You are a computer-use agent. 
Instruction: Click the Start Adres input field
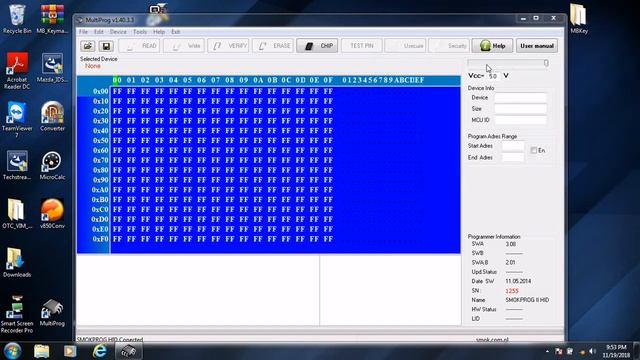pos(513,146)
